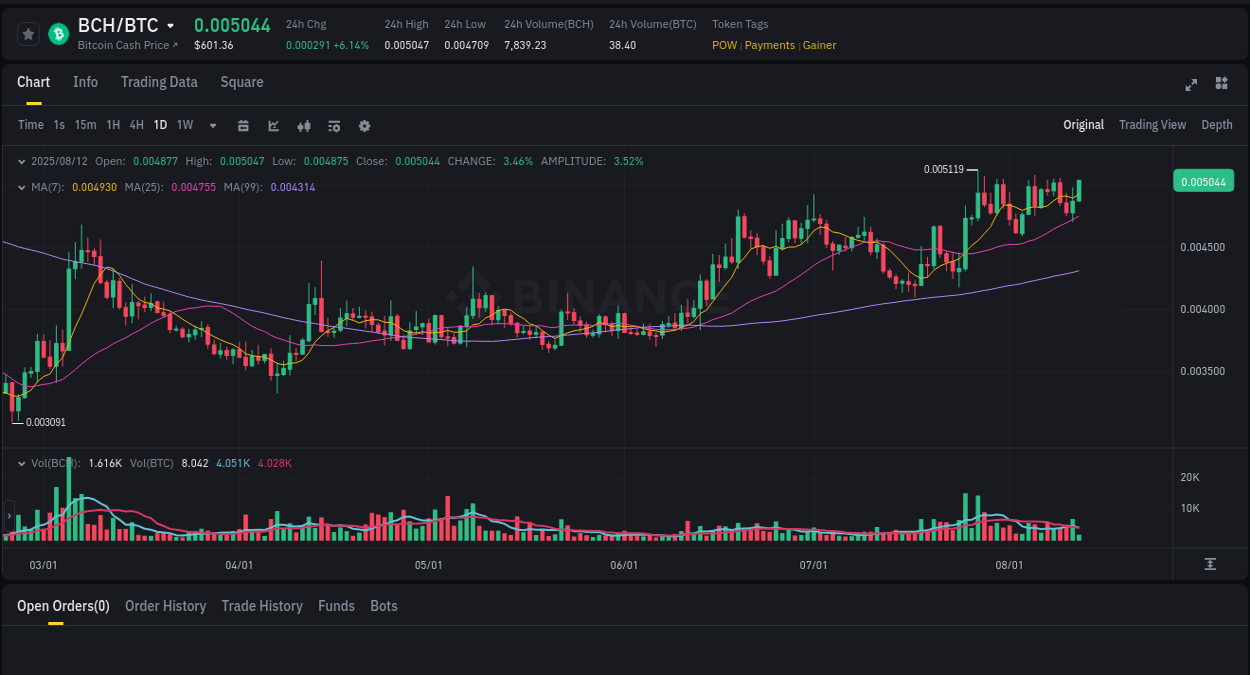Favorite BCH/BTC with the star icon
The height and width of the screenshot is (675, 1250).
[28, 33]
